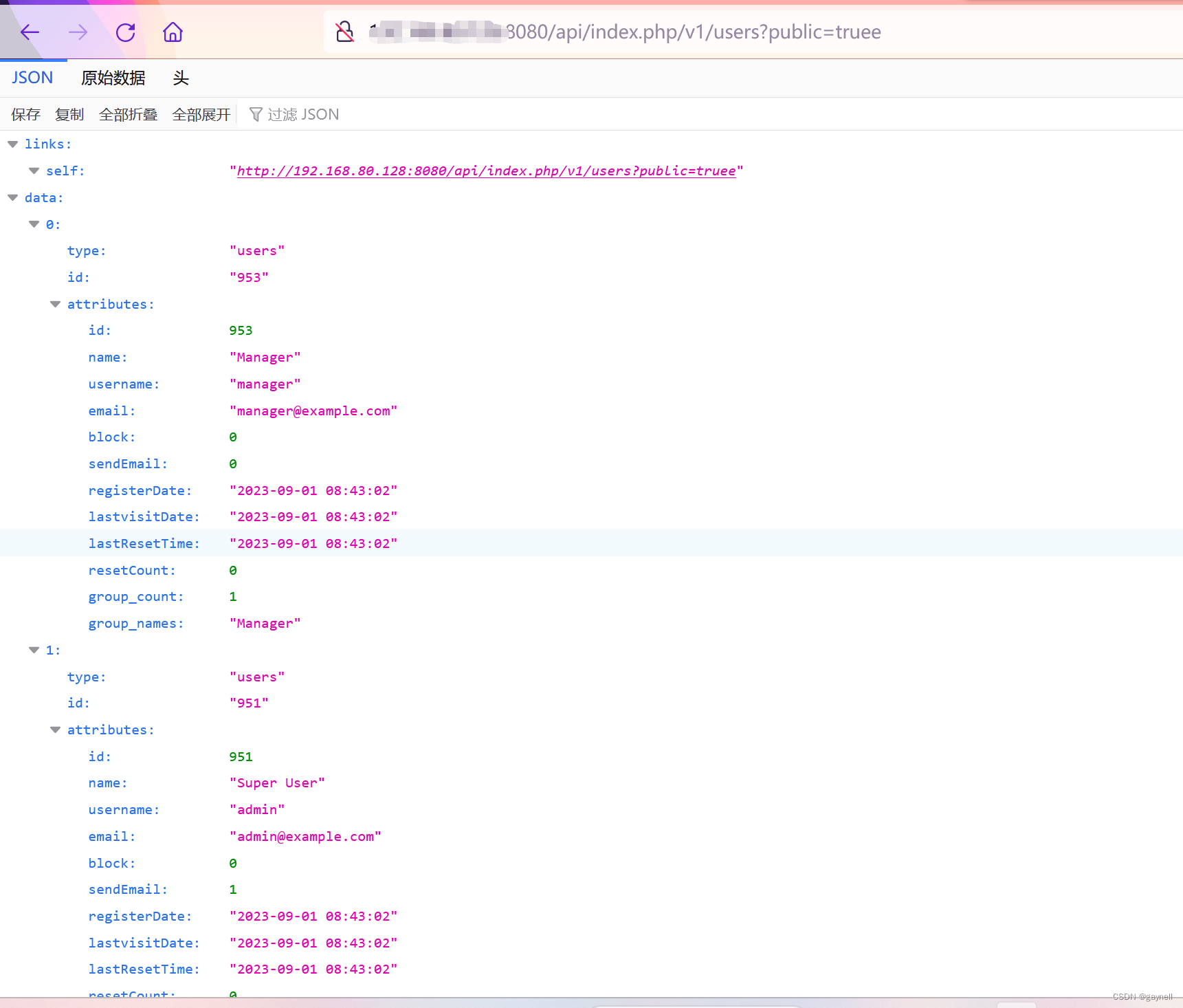
Task: Collapse the links node
Action: tap(12, 144)
